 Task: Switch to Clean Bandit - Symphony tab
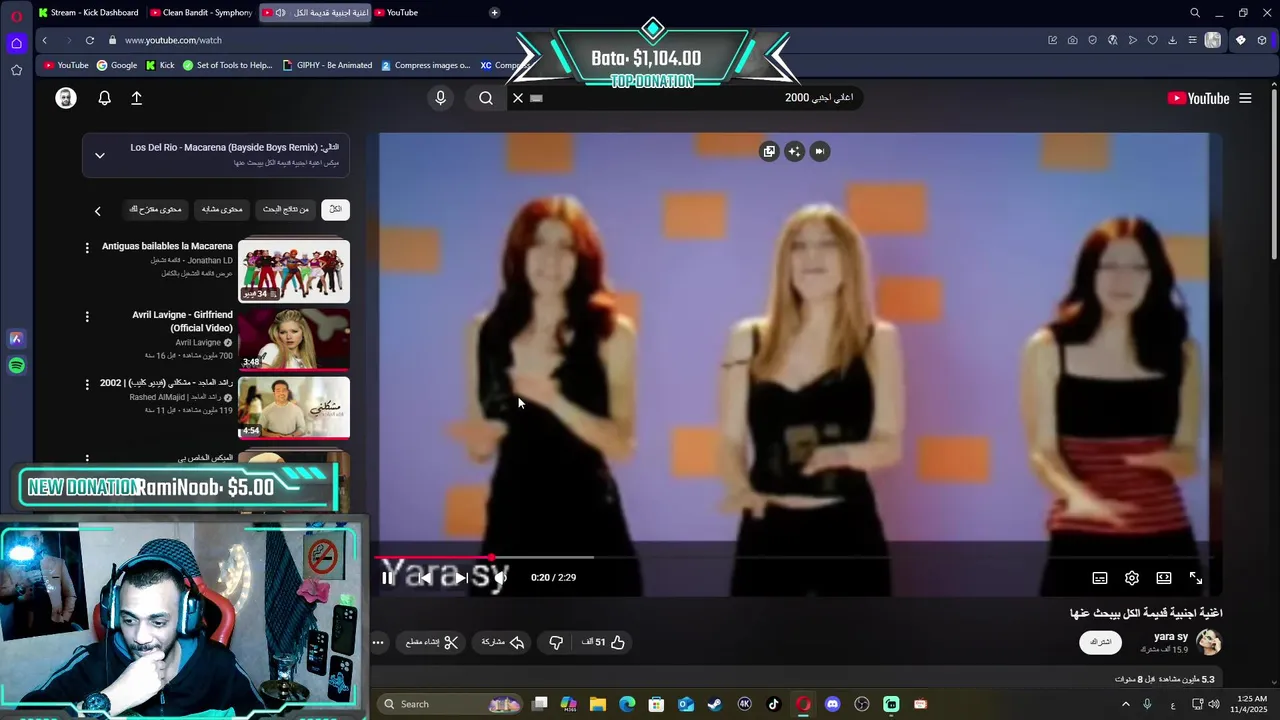[x=200, y=12]
